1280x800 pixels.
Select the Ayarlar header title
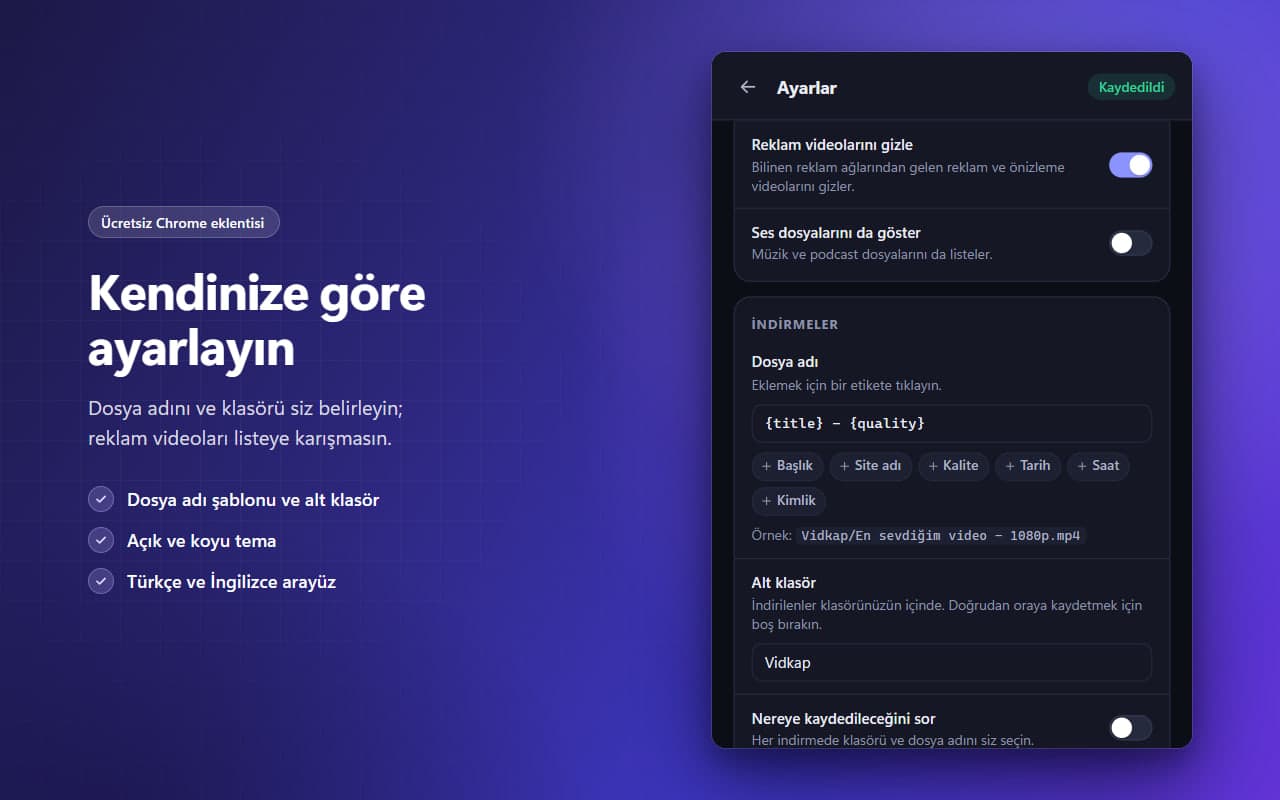point(807,88)
